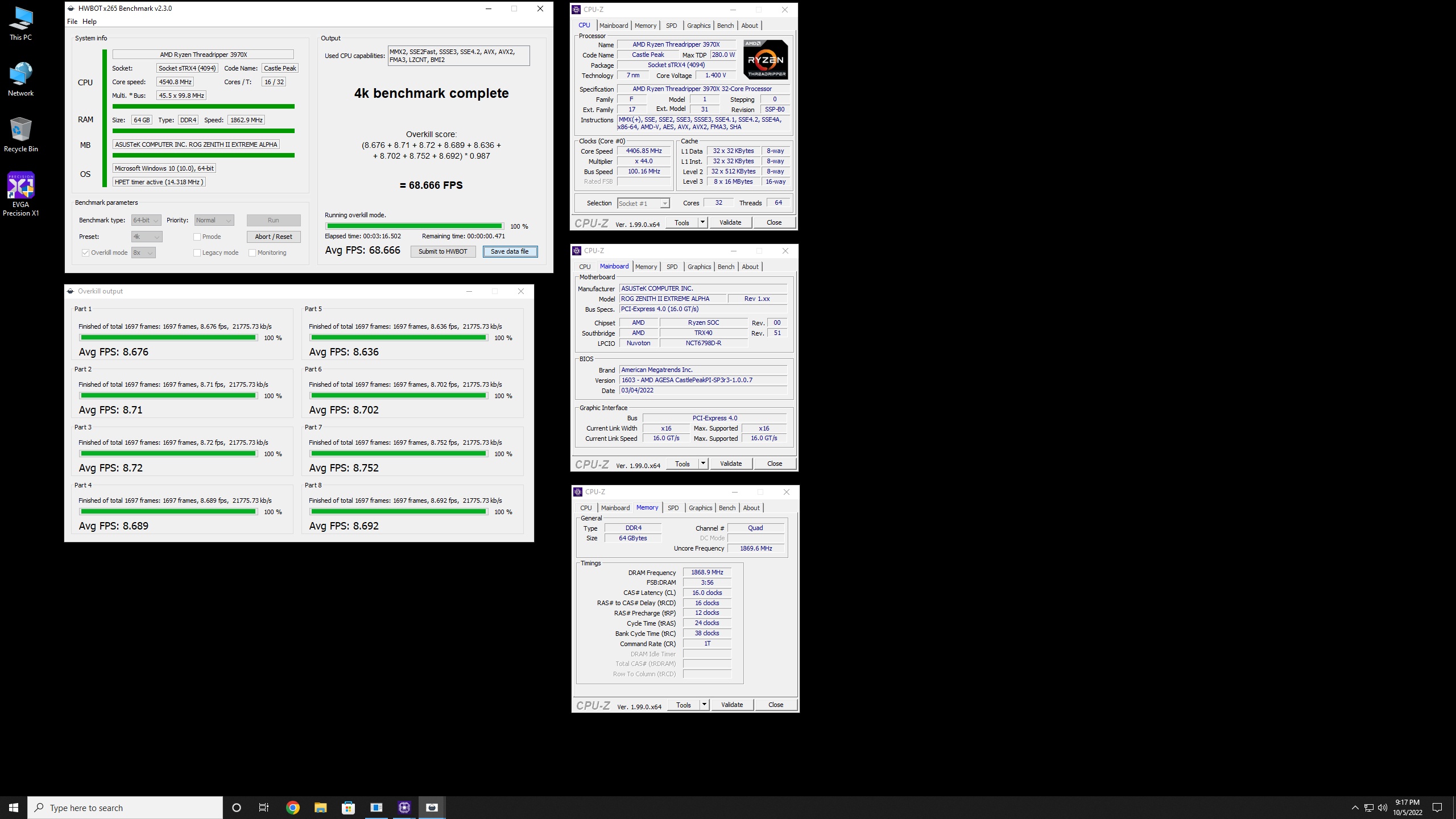Click Validate in CPU-Z CPU window

tap(730, 222)
